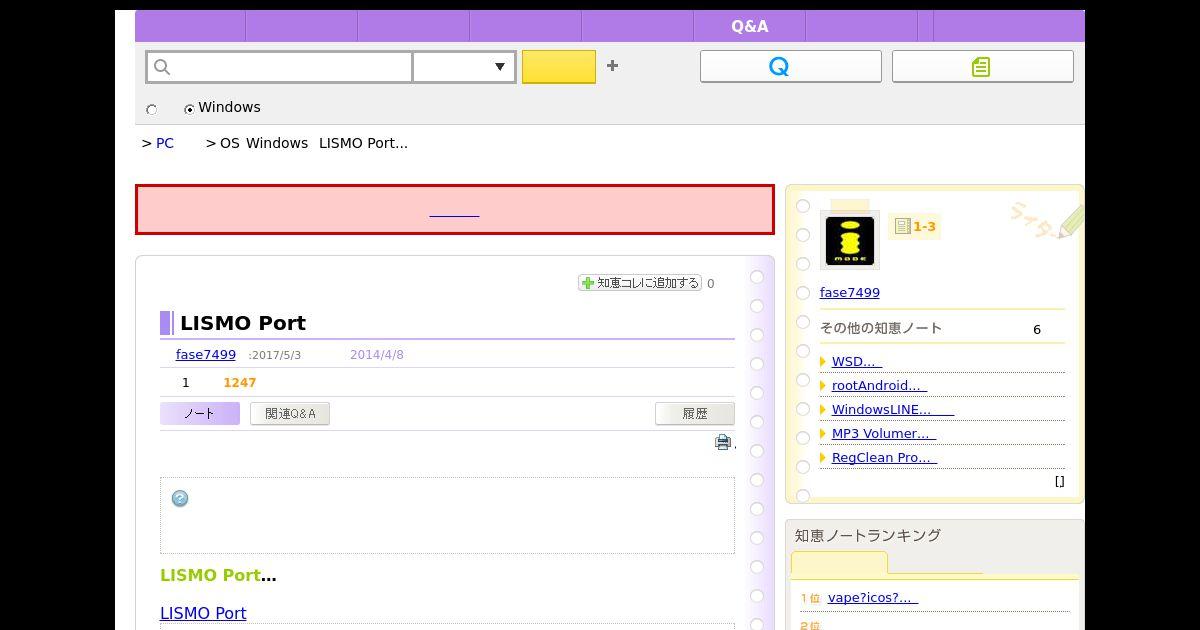The height and width of the screenshot is (630, 1200).
Task: Click その他の知恵ノート heading text
Action: point(881,328)
